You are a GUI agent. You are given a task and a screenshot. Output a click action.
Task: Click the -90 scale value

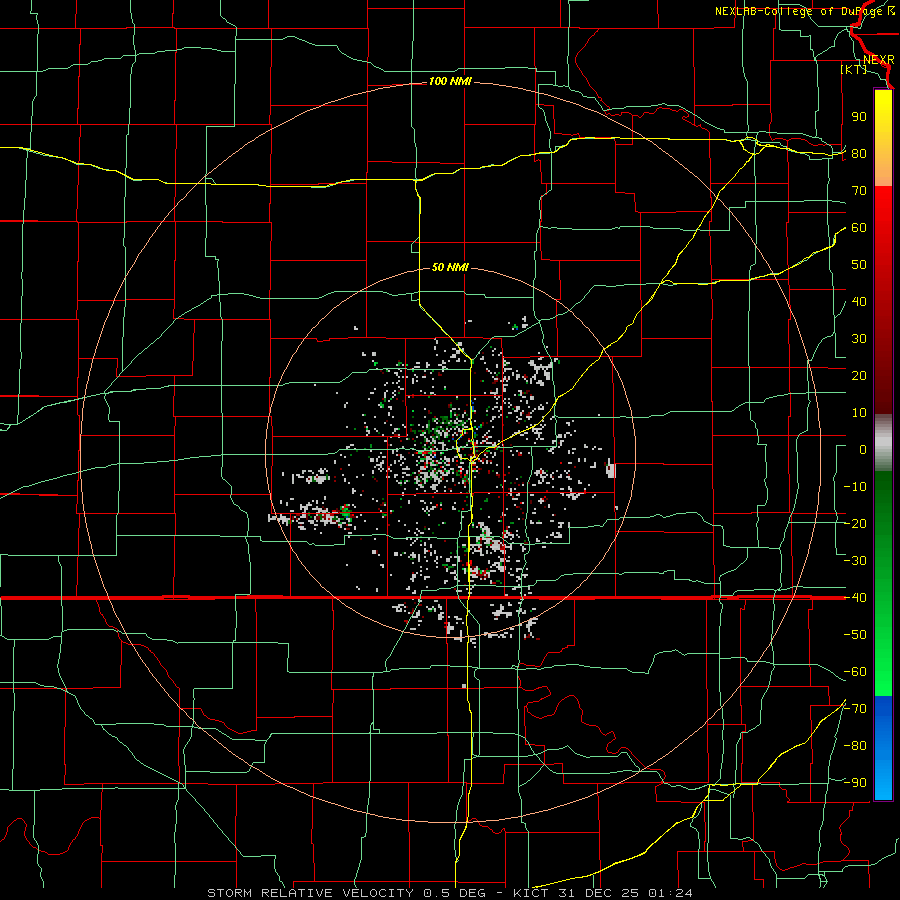click(x=855, y=783)
